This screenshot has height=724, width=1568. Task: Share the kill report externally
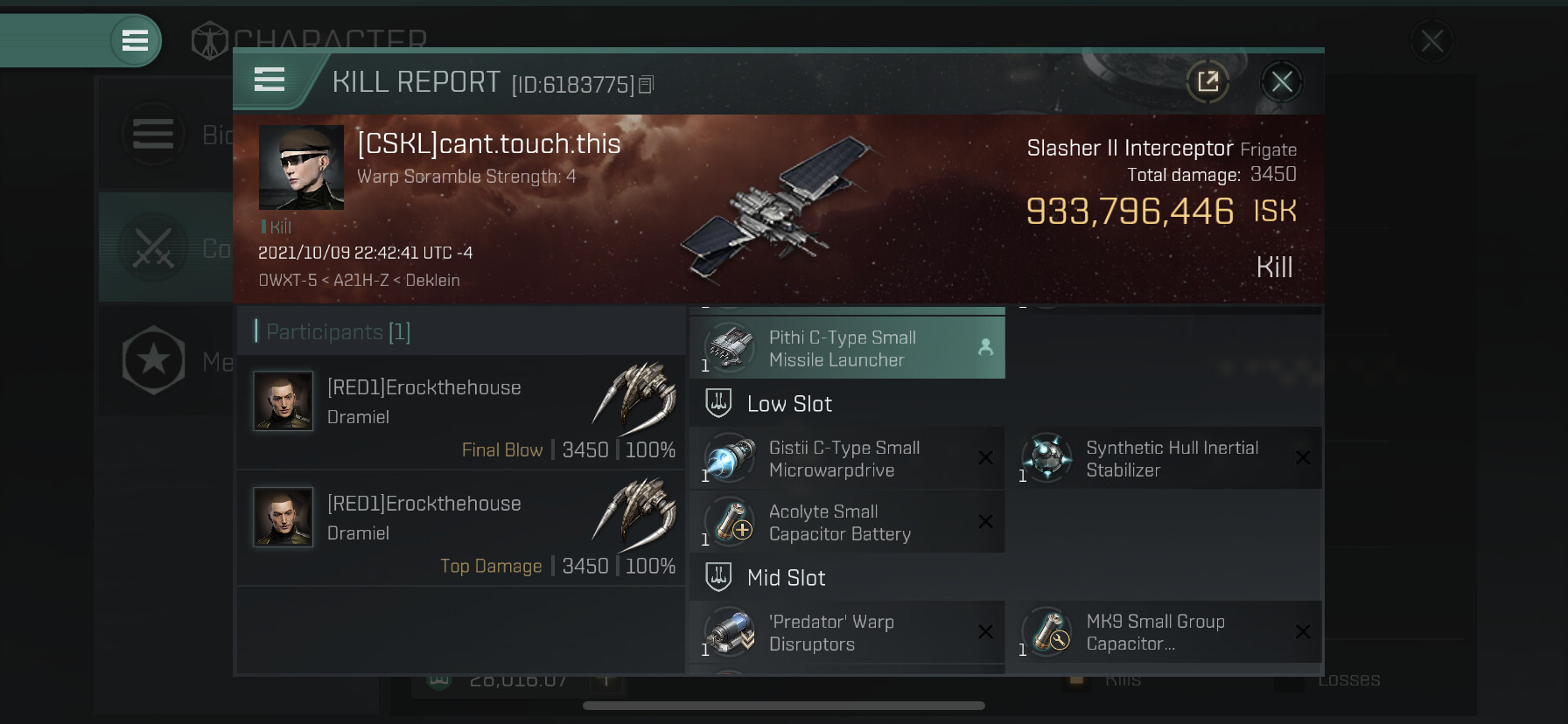1207,82
